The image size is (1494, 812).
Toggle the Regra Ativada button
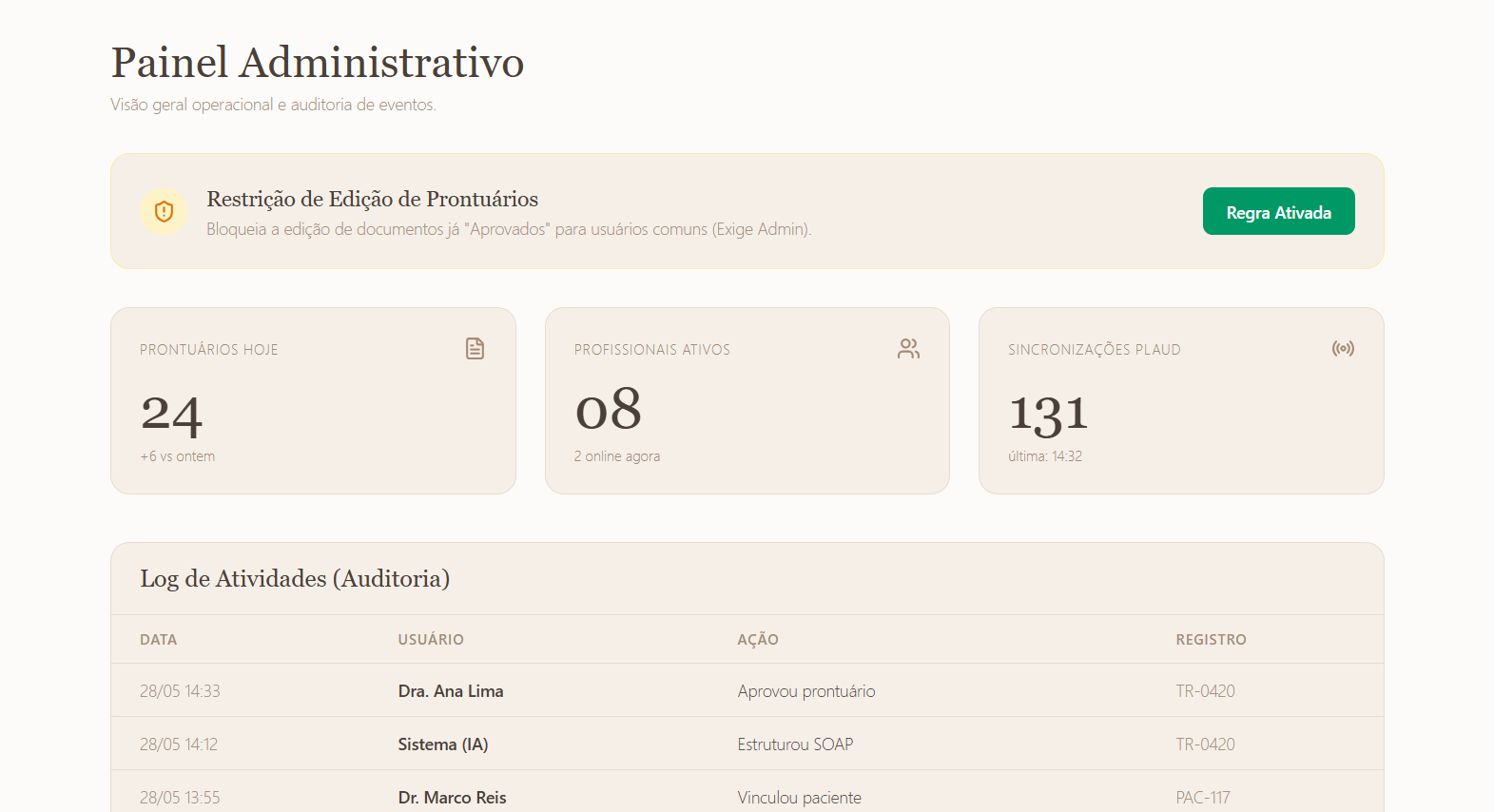pyautogui.click(x=1278, y=211)
